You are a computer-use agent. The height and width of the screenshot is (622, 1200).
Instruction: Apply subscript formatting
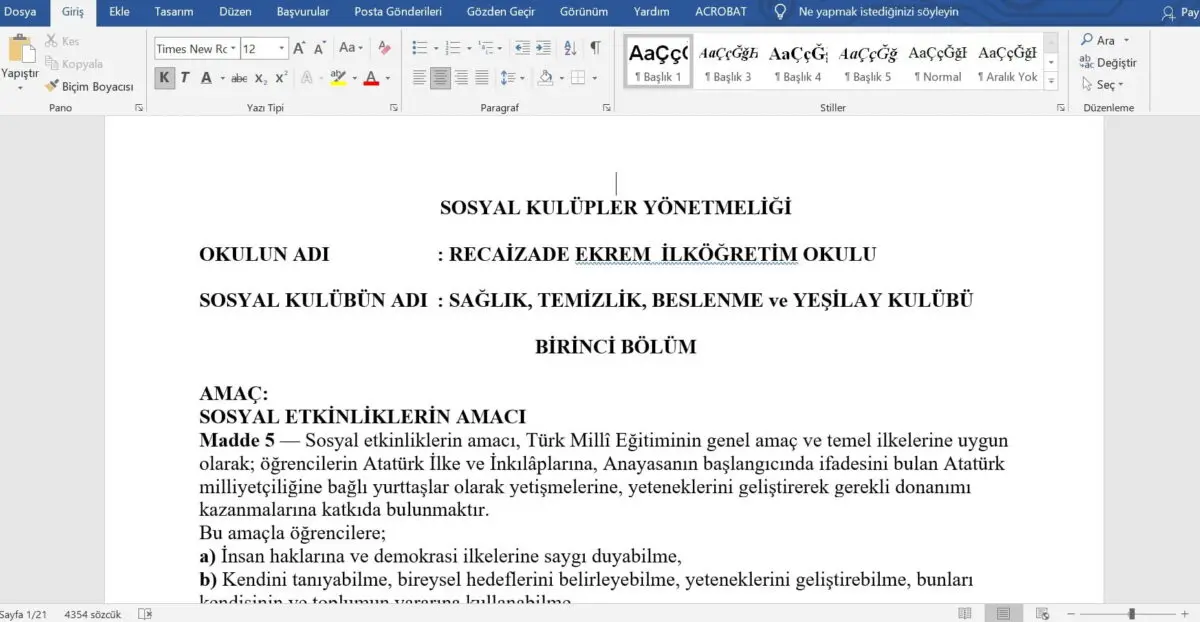261,77
